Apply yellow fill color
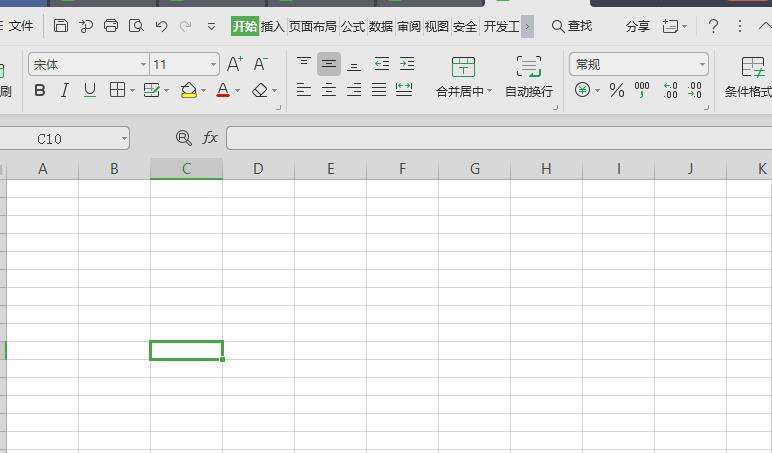This screenshot has height=453, width=772. pyautogui.click(x=189, y=90)
